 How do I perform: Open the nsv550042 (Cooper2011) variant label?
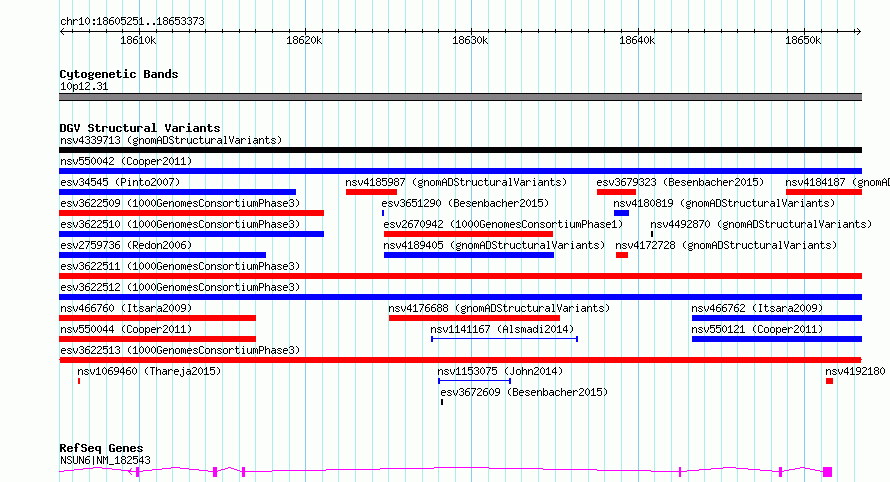(x=126, y=161)
